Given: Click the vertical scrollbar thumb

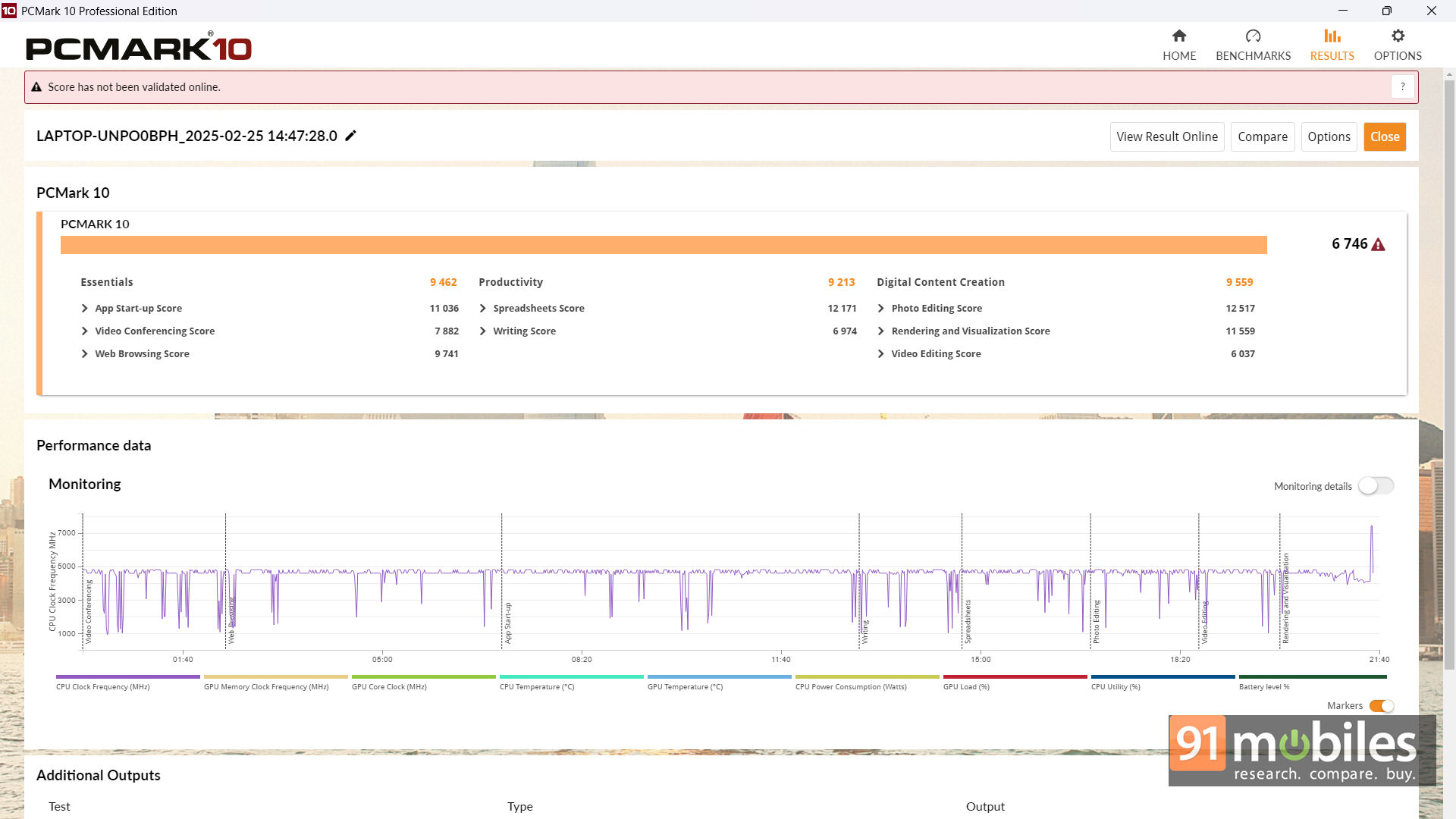Looking at the screenshot, I should 1449,375.
